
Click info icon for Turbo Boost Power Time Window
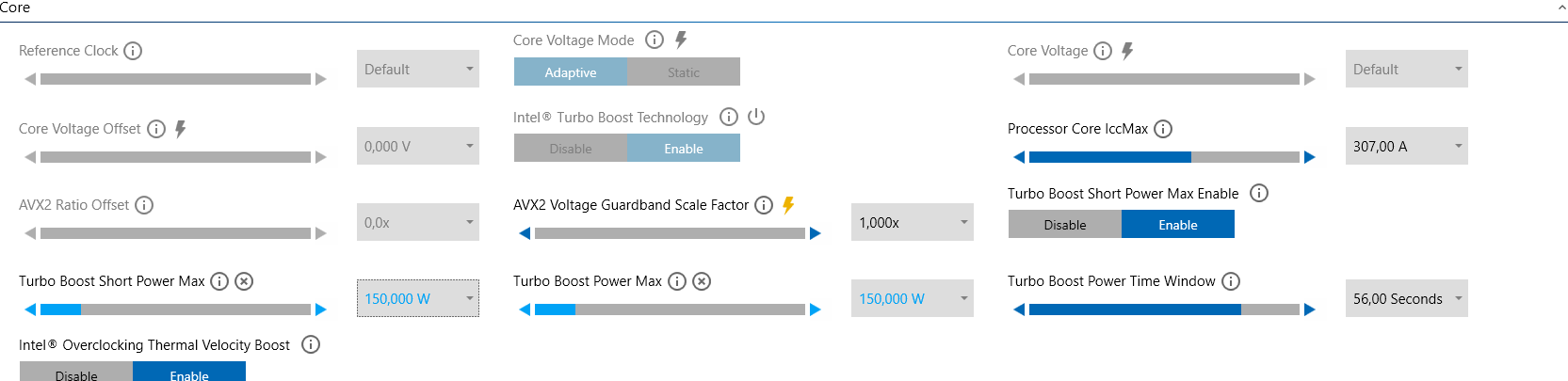[1231, 281]
